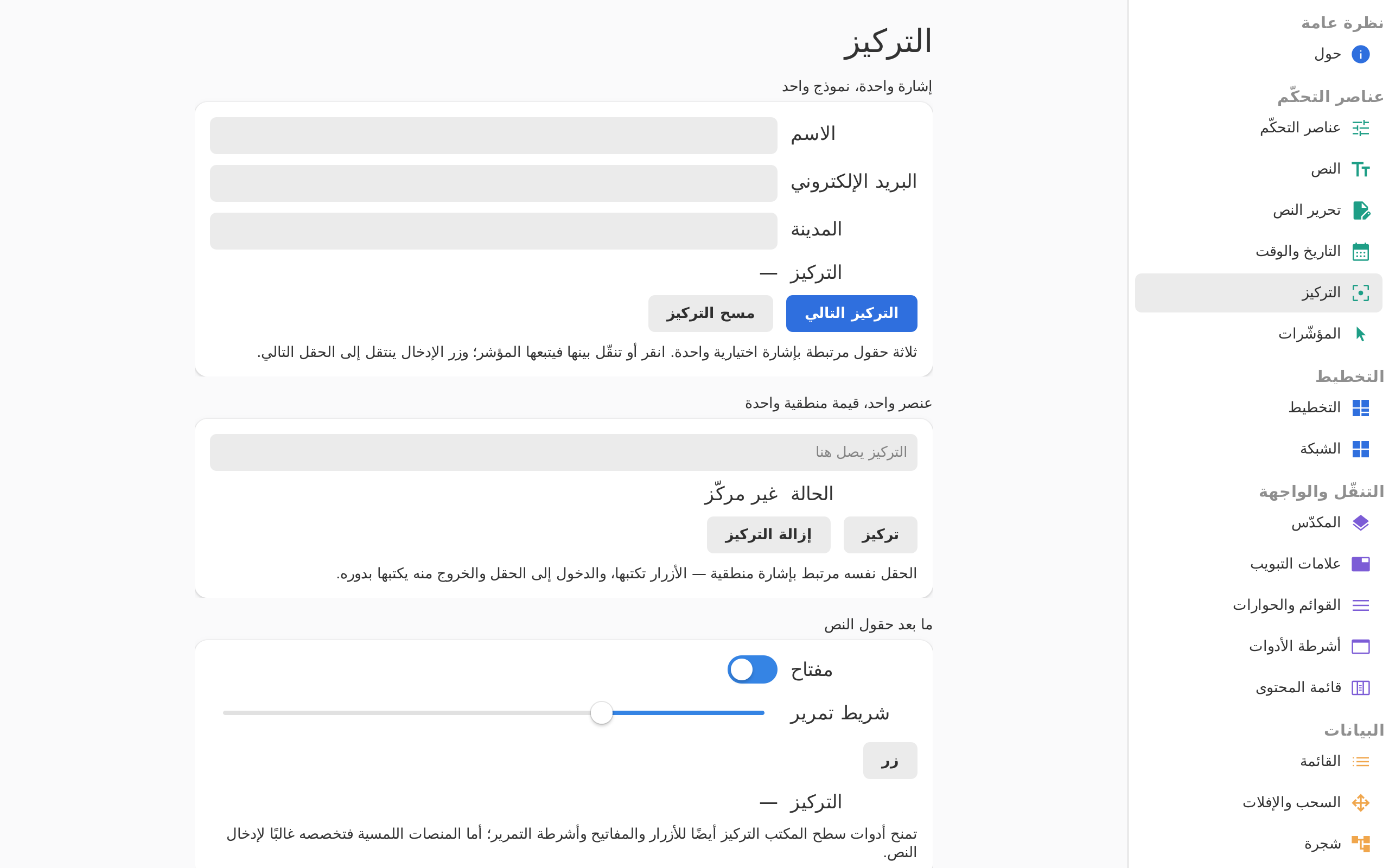Select the عناصر التحكّم sliders icon
1389x868 pixels.
click(x=1360, y=127)
